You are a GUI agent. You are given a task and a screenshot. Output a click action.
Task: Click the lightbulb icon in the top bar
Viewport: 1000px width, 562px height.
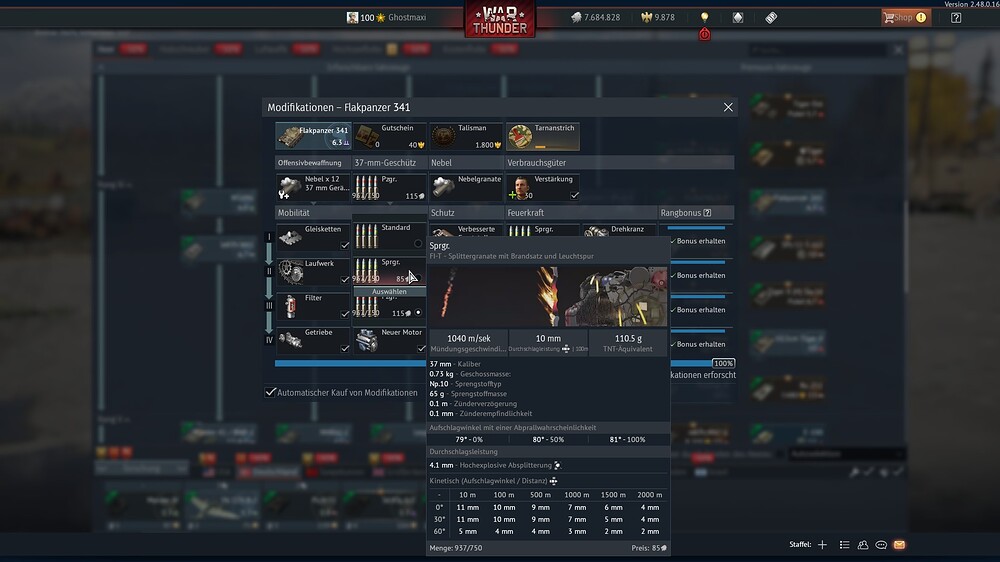[x=704, y=17]
